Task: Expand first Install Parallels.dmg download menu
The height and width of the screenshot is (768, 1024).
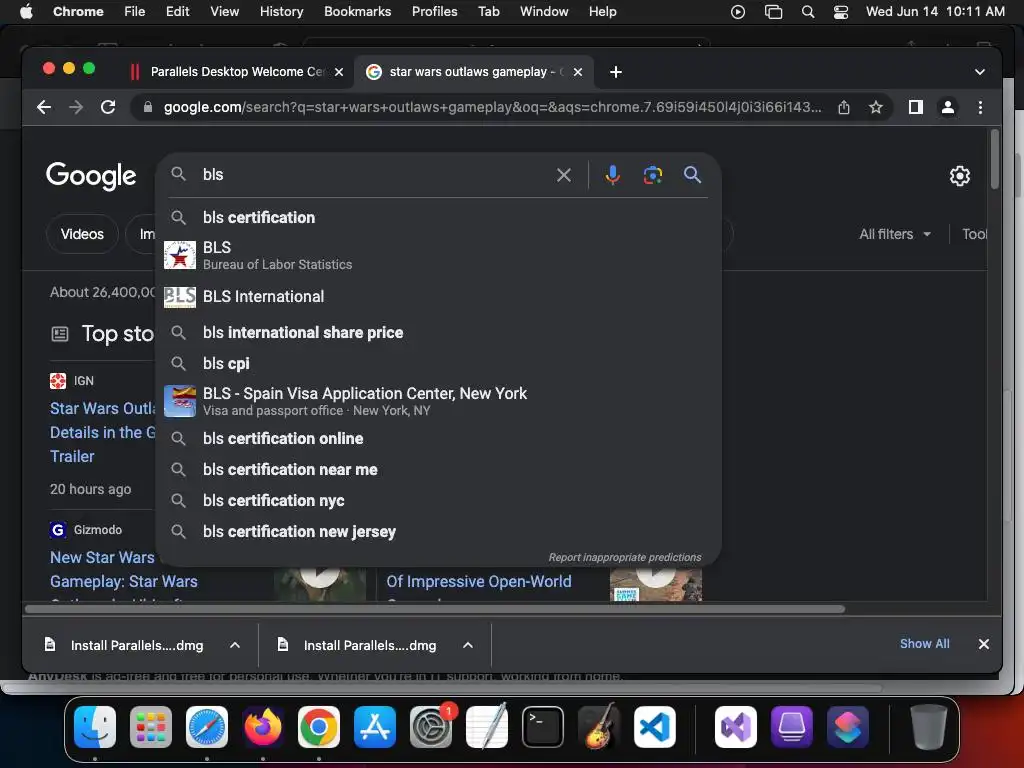Action: 234,645
